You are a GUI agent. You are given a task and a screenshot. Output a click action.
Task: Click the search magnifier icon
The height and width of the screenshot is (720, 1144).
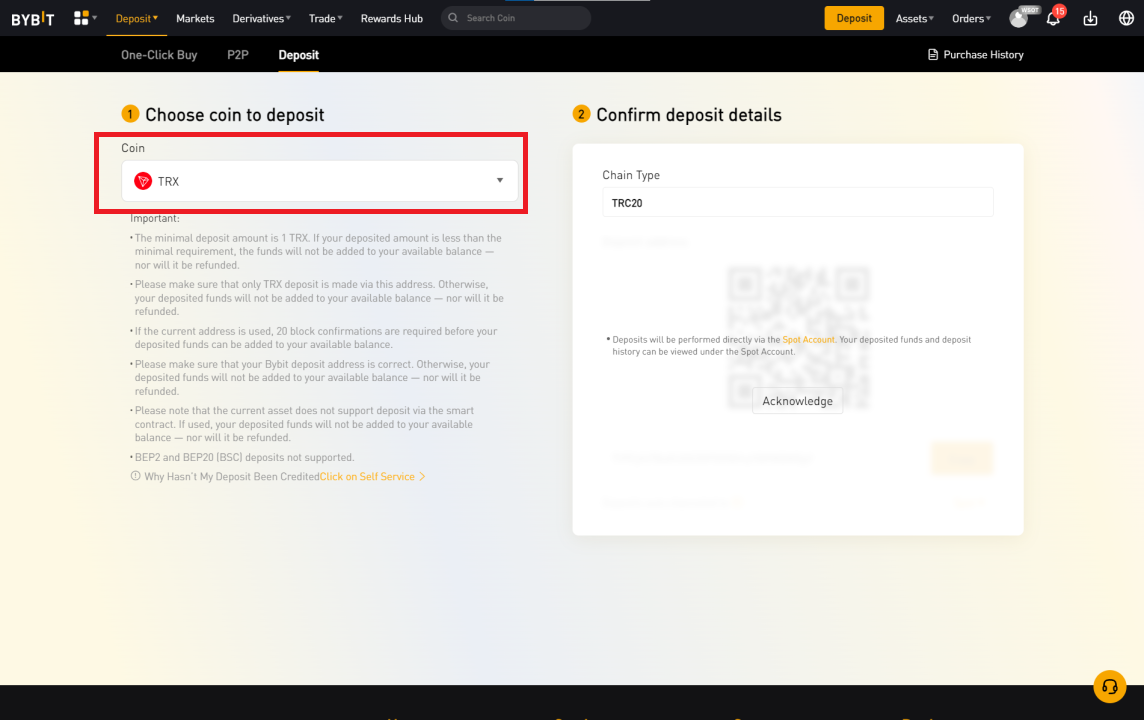pyautogui.click(x=453, y=18)
